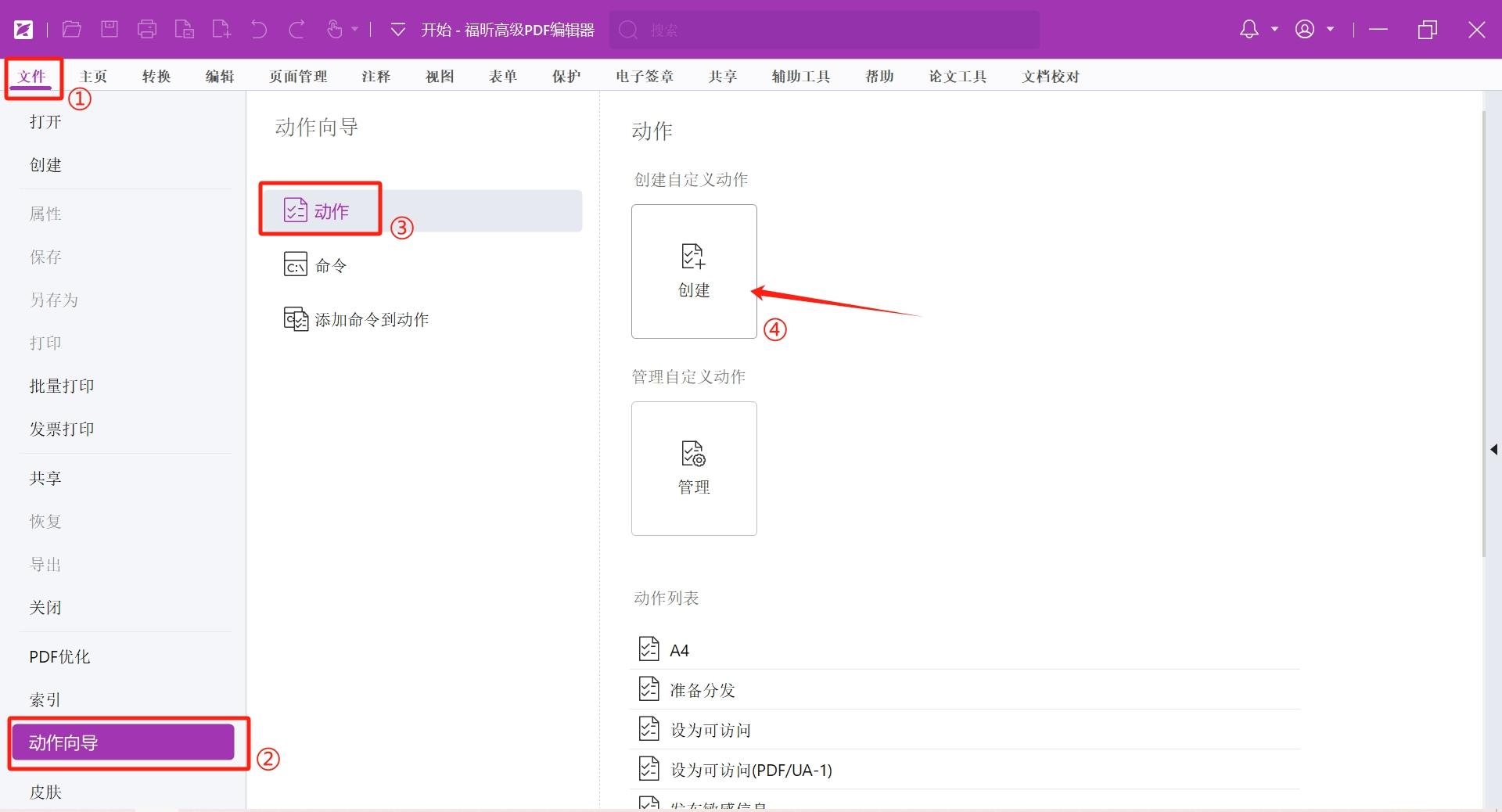
Task: Click the save disk icon in title bar
Action: tap(110, 30)
